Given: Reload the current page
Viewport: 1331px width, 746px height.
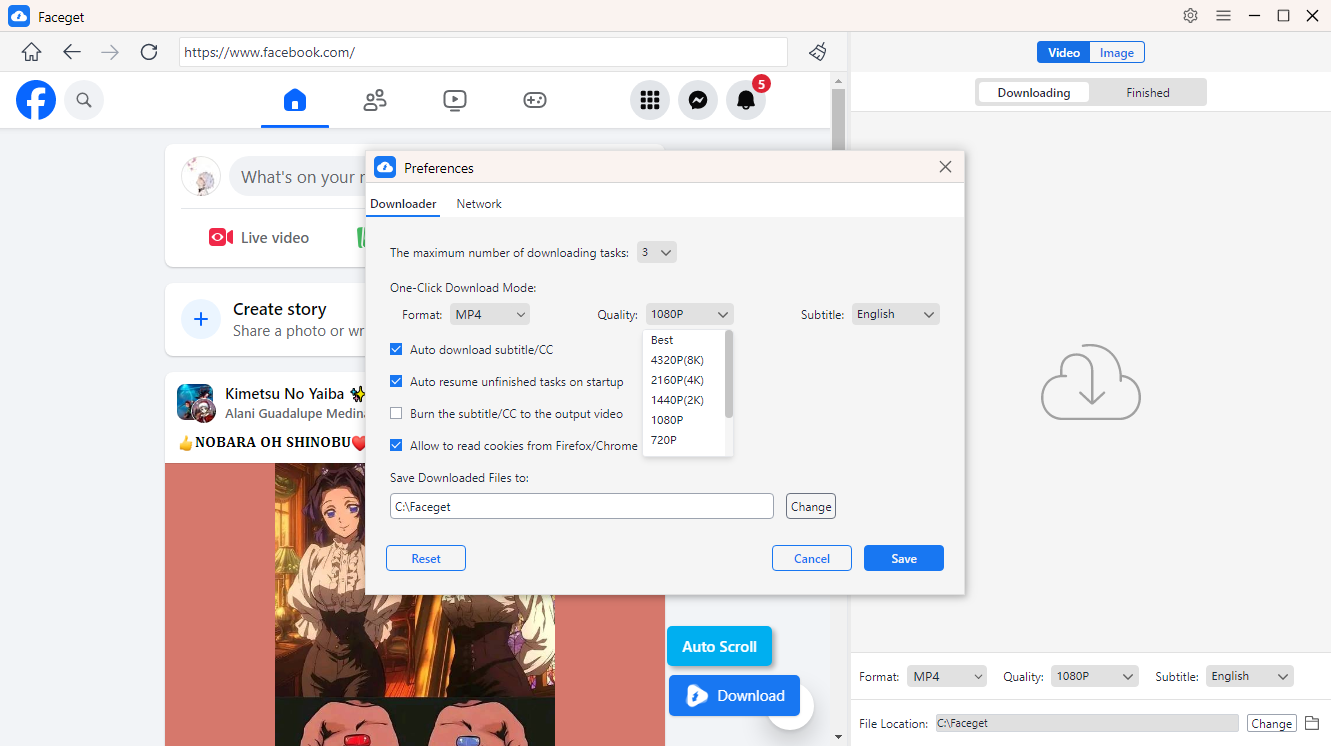Looking at the screenshot, I should tap(149, 52).
